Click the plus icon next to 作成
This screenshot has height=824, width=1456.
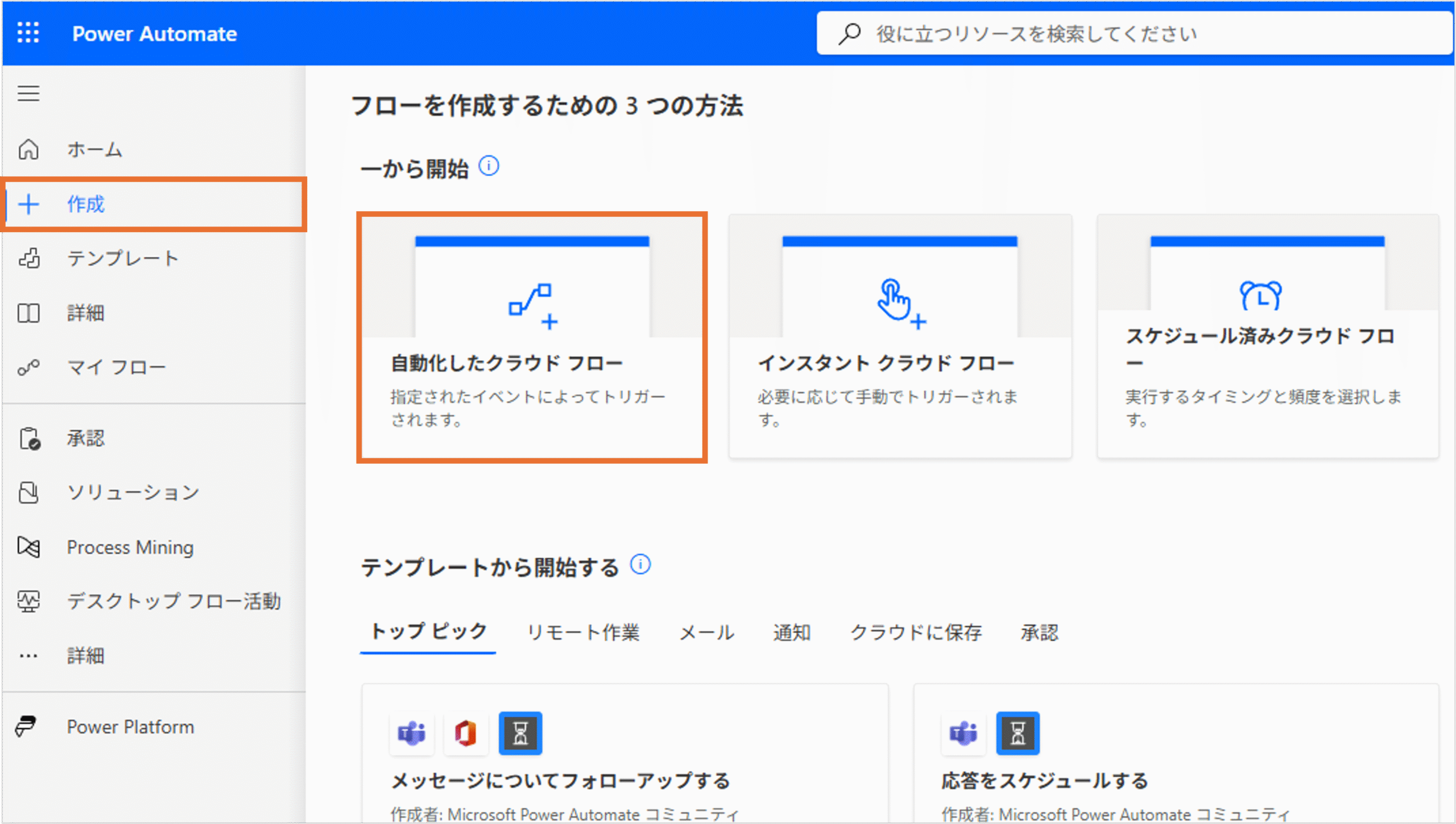click(x=28, y=204)
